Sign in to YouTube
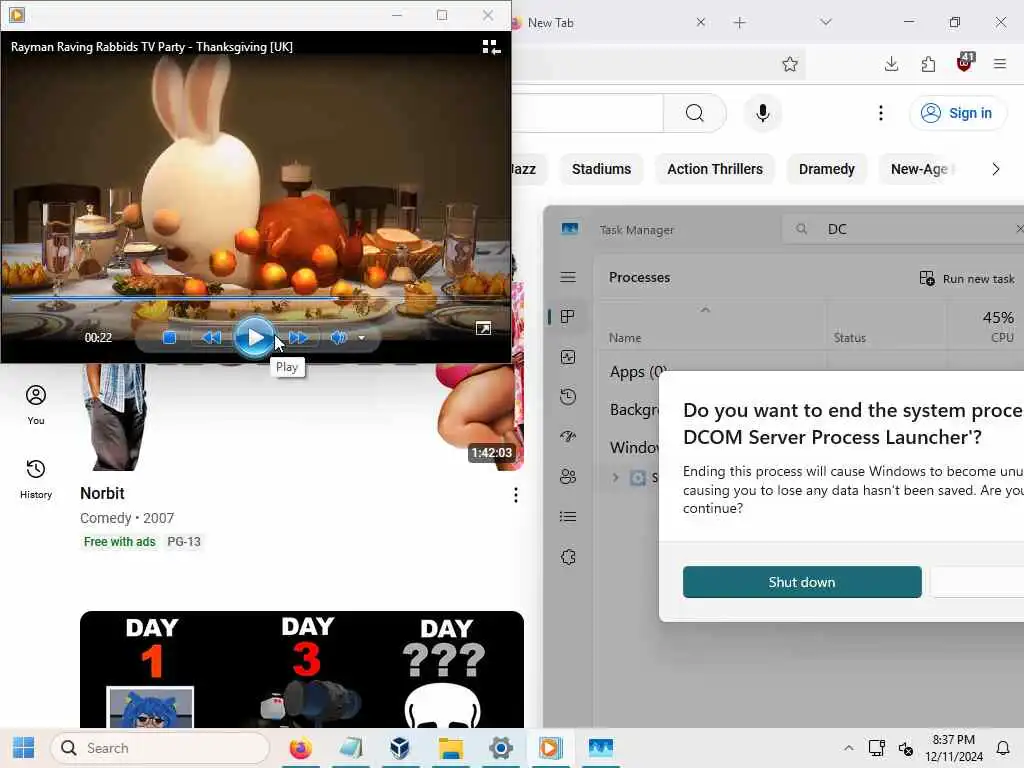This screenshot has height=768, width=1024. click(x=957, y=113)
